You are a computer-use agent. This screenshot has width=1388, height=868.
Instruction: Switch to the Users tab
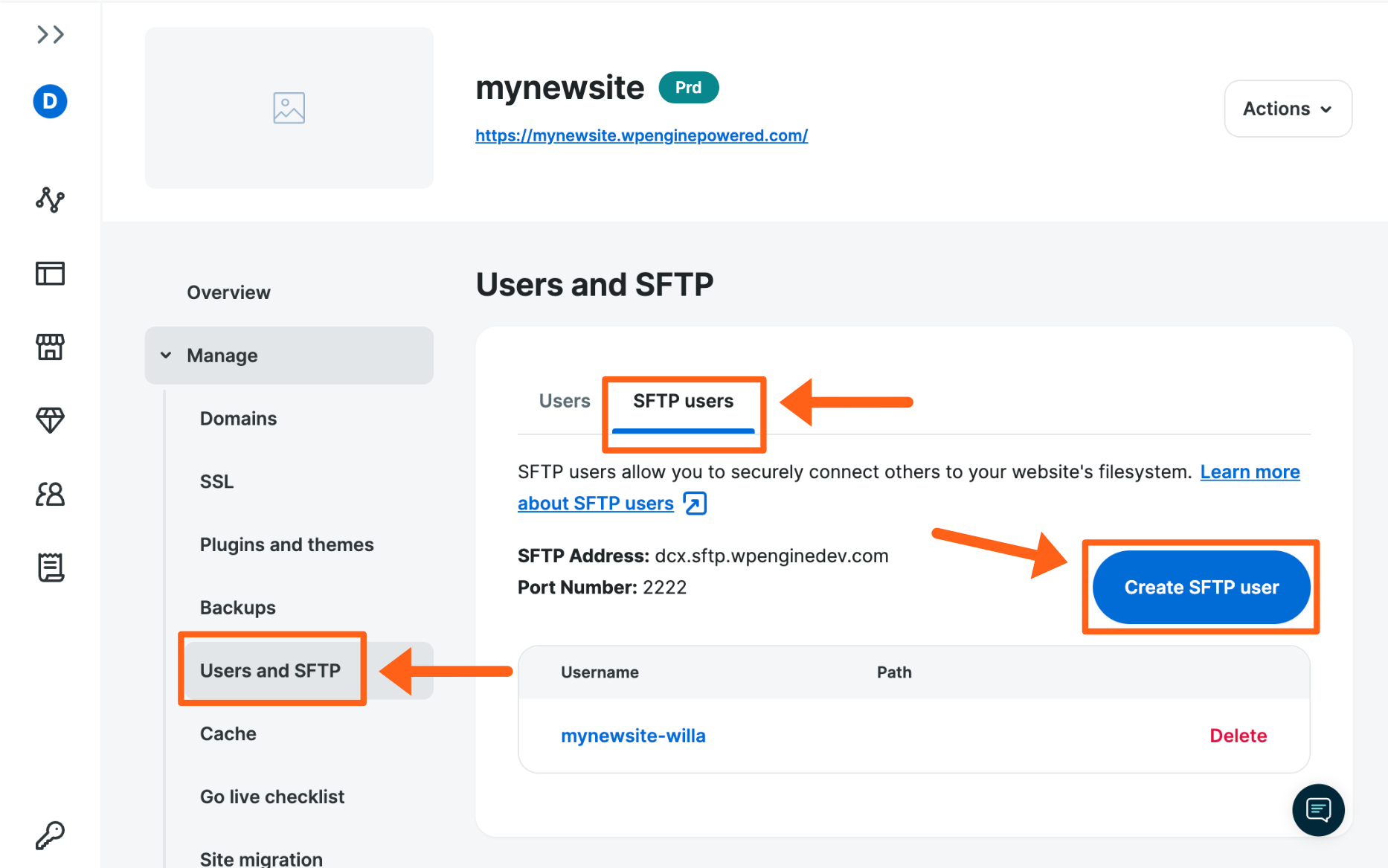click(564, 400)
